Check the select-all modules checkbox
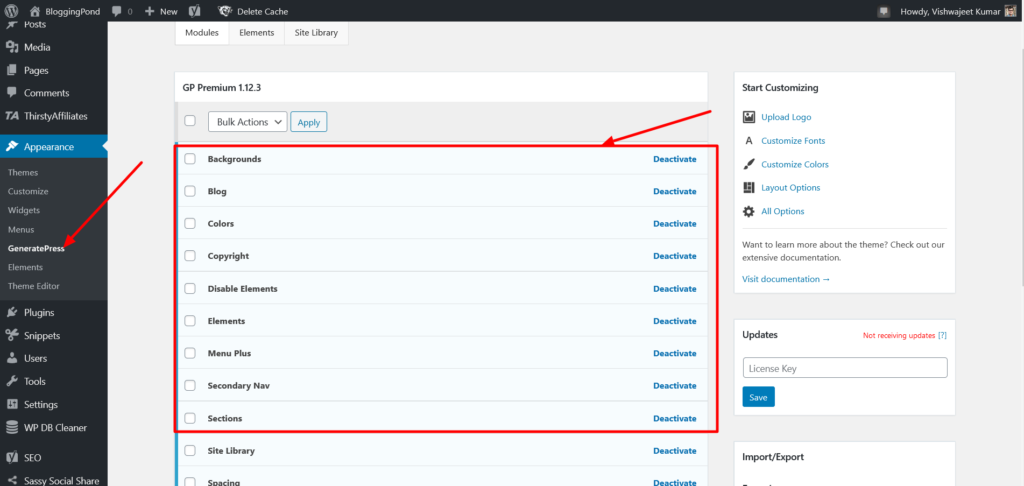1024x486 pixels. tap(190, 121)
